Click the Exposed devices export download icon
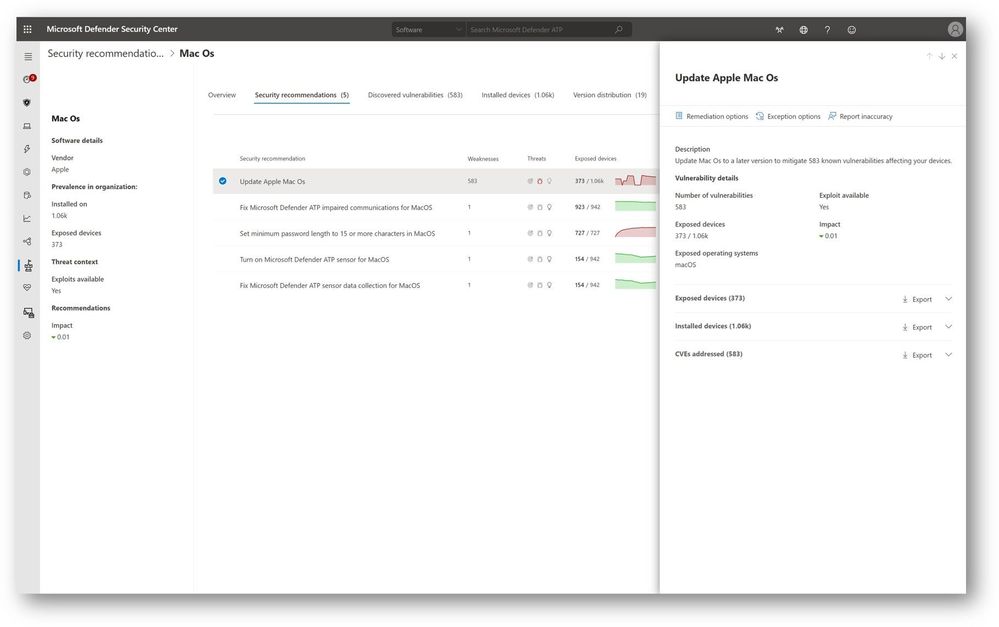 905,299
